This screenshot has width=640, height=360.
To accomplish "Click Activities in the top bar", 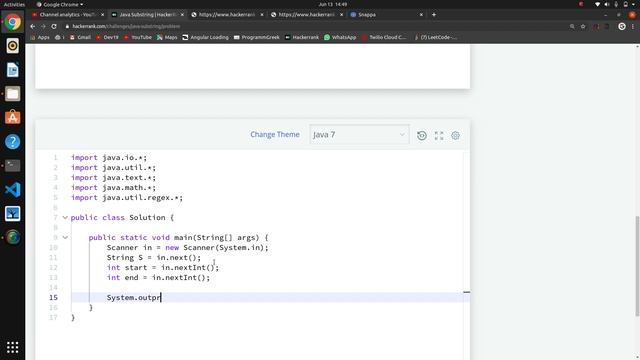I will coord(14,4).
